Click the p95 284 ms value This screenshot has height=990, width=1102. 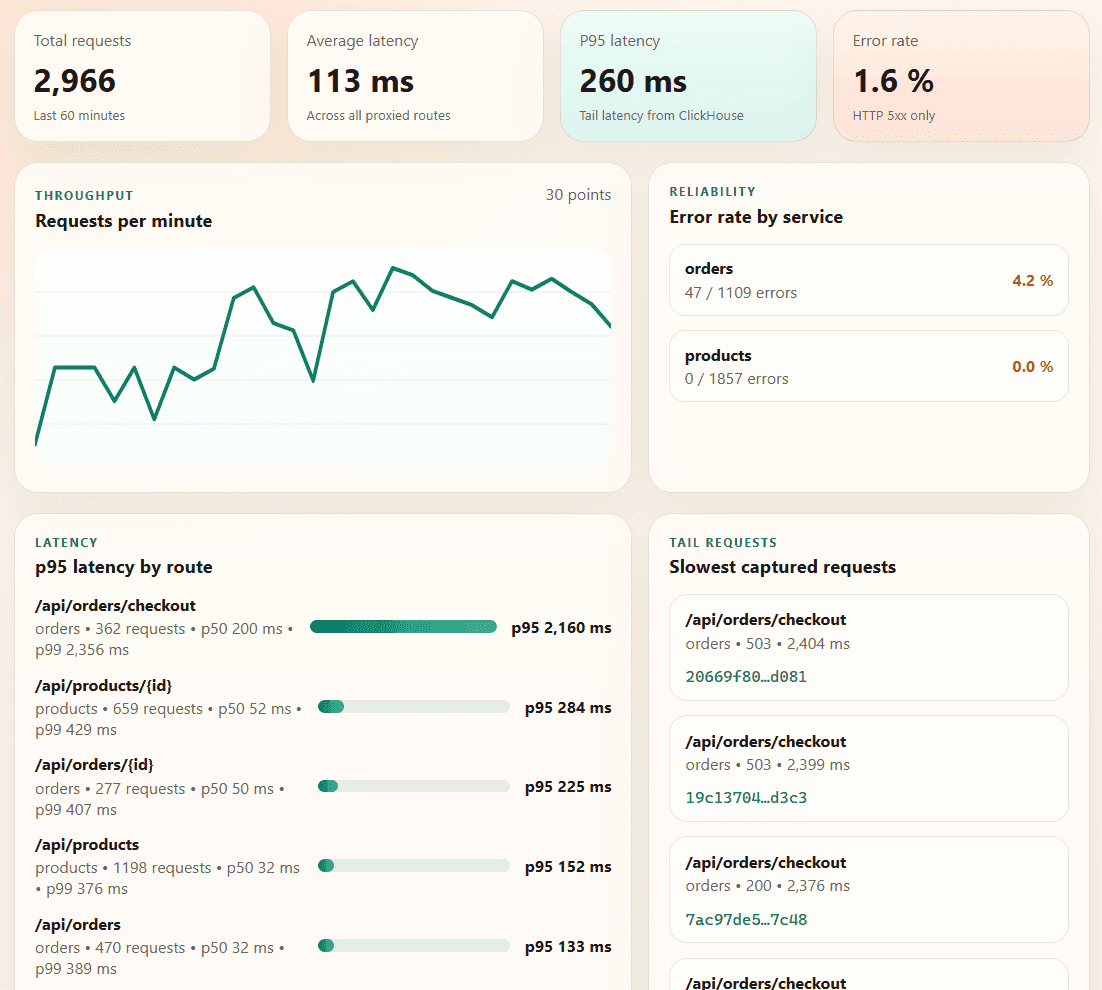[568, 708]
